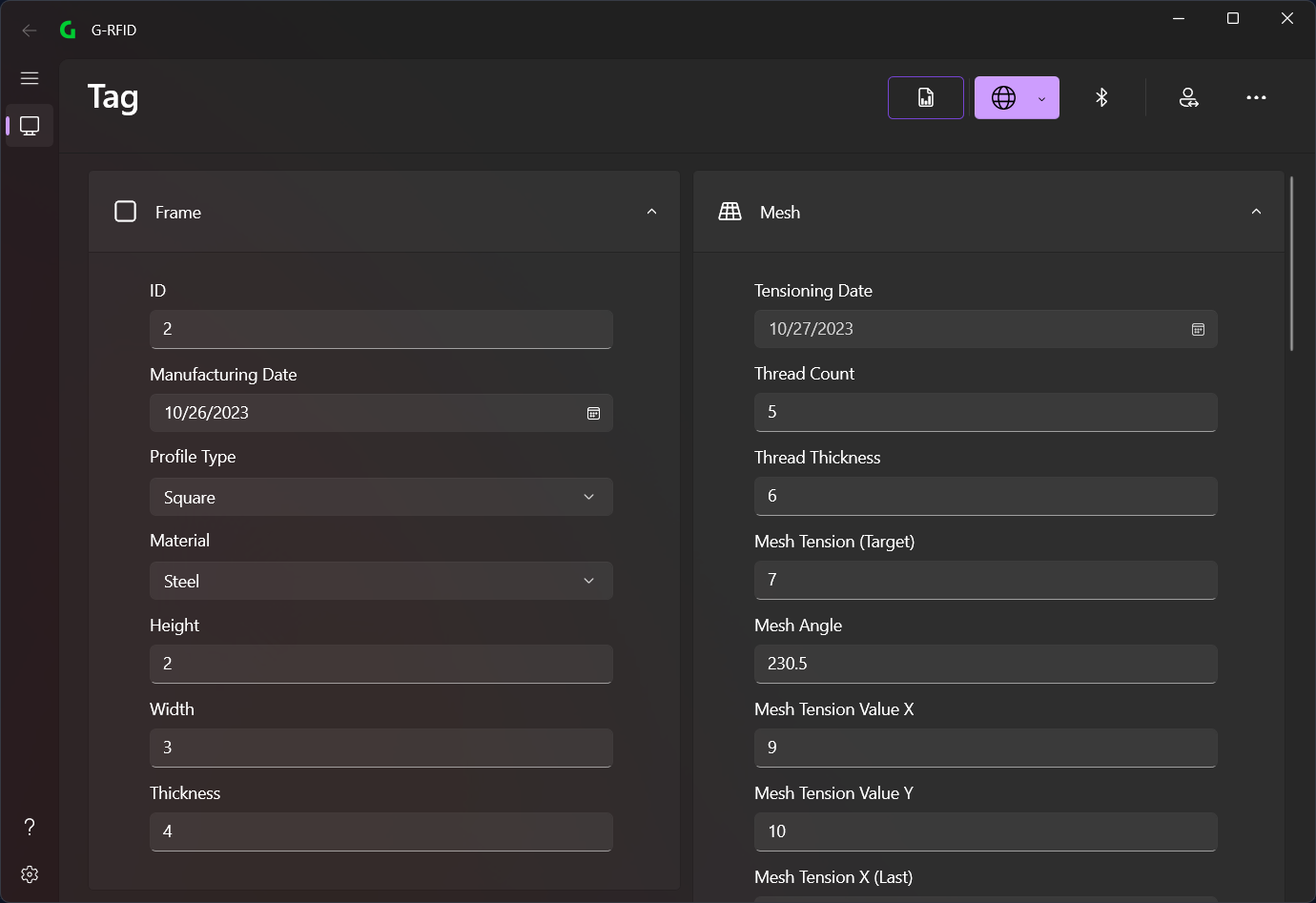Screen dimensions: 1316x903
Task: Click the Mesh Angle label
Action: coord(798,626)
